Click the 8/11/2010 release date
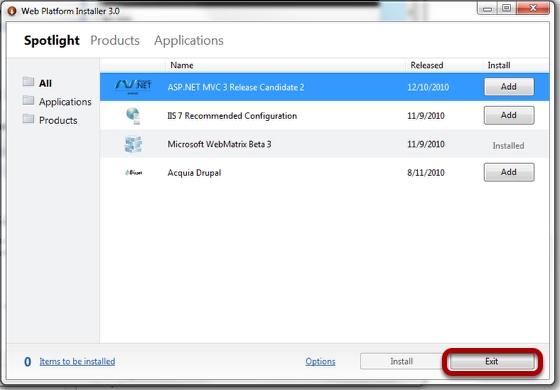The height and width of the screenshot is (390, 560). 426,173
